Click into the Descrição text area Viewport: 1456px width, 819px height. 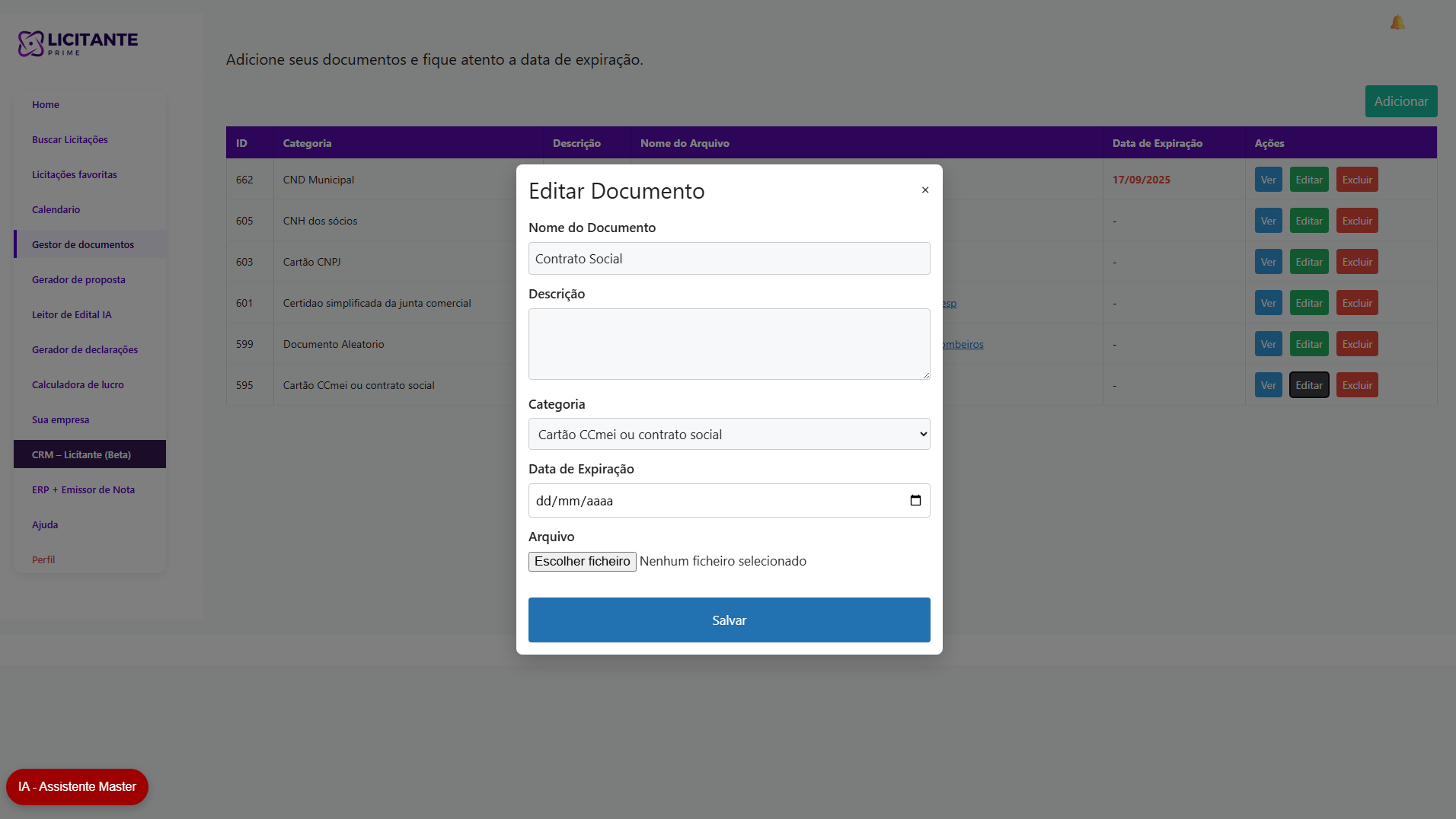pyautogui.click(x=729, y=344)
